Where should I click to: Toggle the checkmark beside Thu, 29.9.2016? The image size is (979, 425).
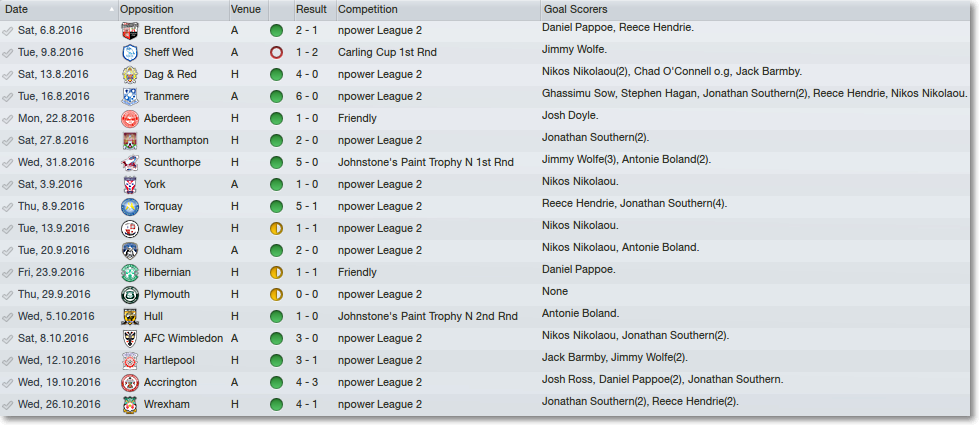click(7, 295)
